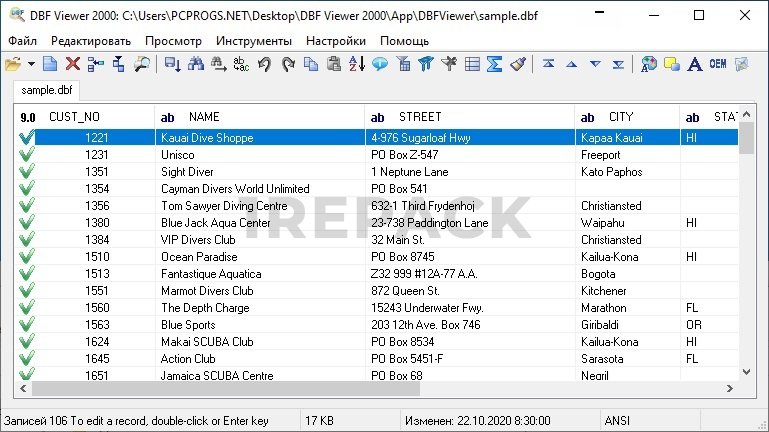
Task: Open the Файл menu
Action: 22,41
